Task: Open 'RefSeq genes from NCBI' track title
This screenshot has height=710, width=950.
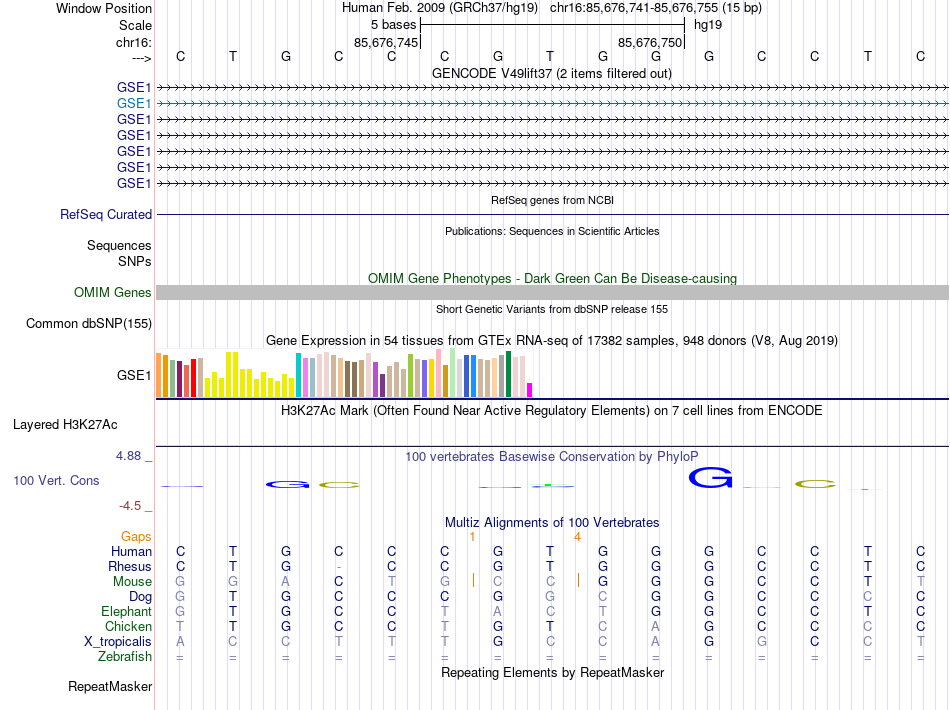Action: [x=552, y=200]
